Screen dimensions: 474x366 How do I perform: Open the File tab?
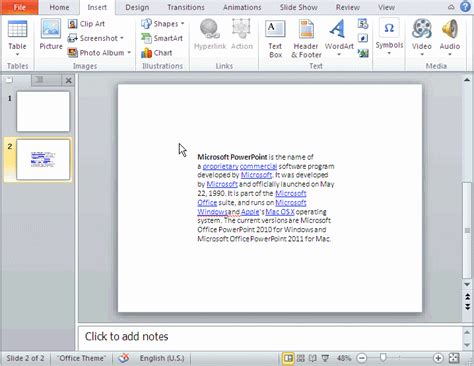[x=19, y=7]
